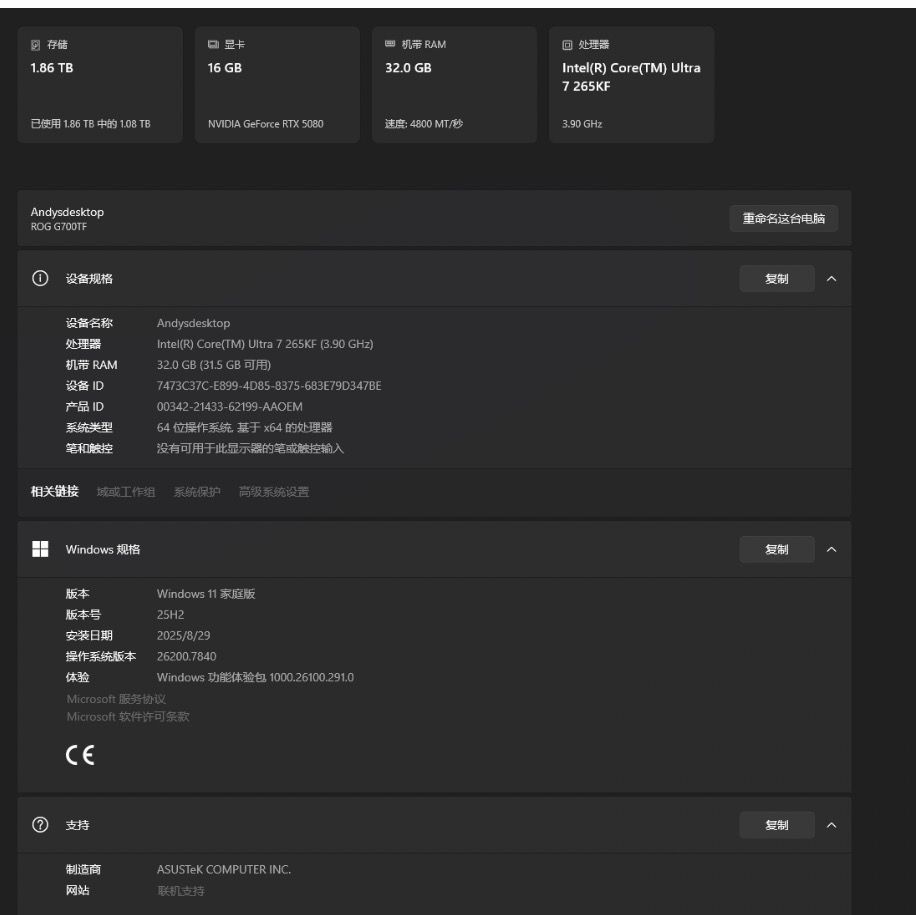The width and height of the screenshot is (916, 915).
Task: Open the 高级系统设置 link
Action: [274, 492]
